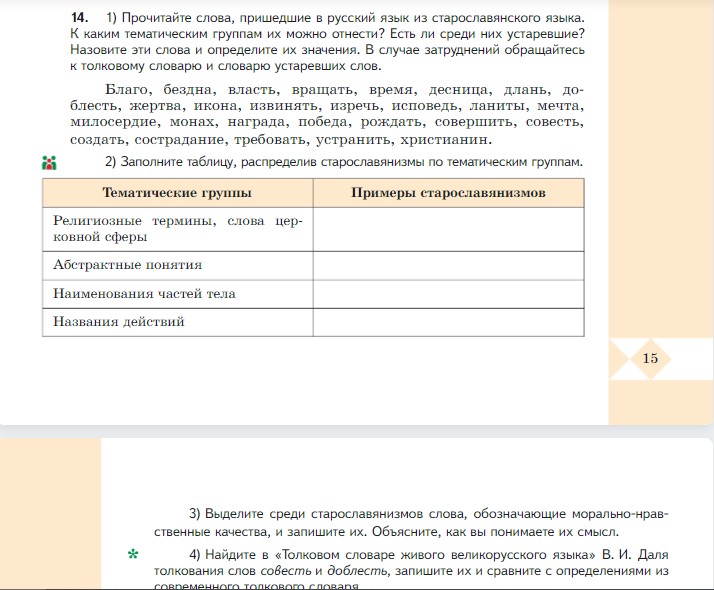Click the empty examples cell for 'Абстрактные понятия'

(449, 265)
